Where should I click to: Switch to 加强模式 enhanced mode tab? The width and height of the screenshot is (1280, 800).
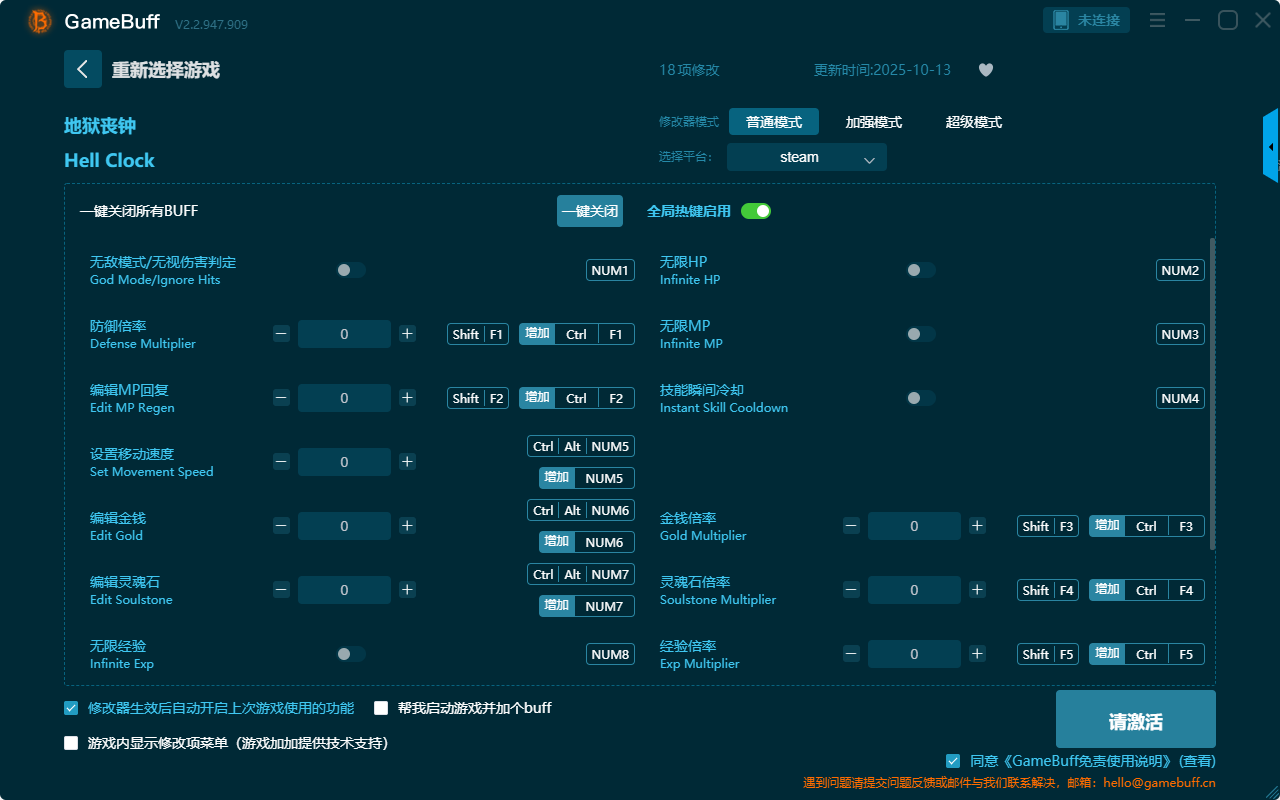873,122
